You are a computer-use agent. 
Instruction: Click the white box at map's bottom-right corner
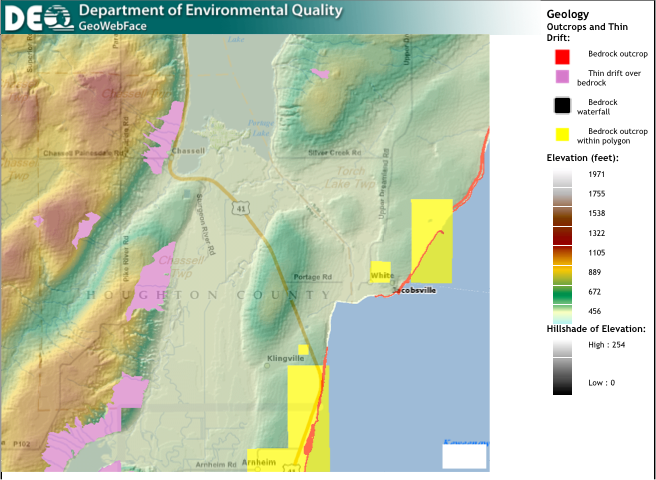464,456
